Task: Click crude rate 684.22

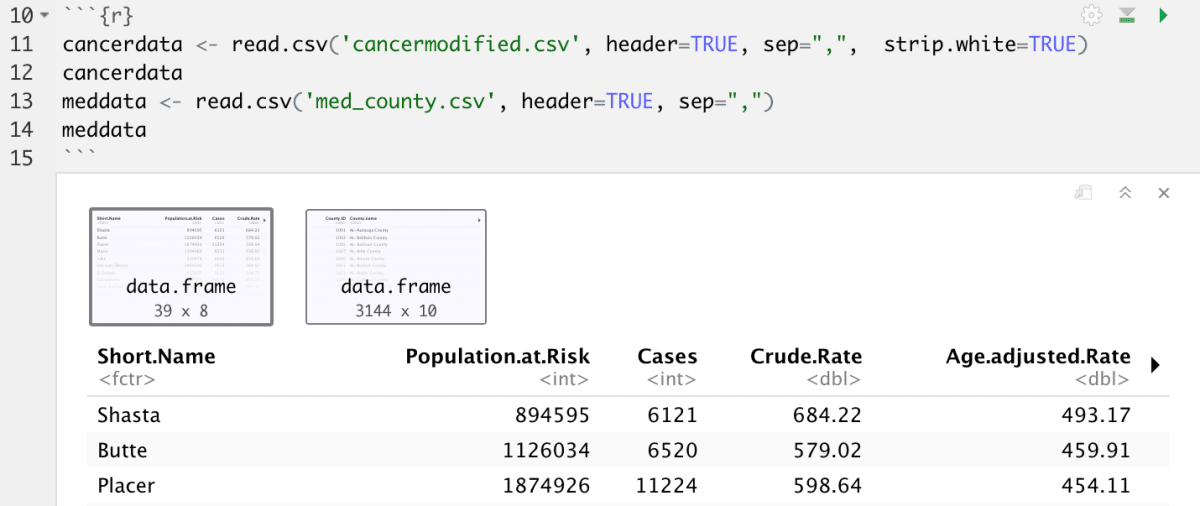Action: 829,414
